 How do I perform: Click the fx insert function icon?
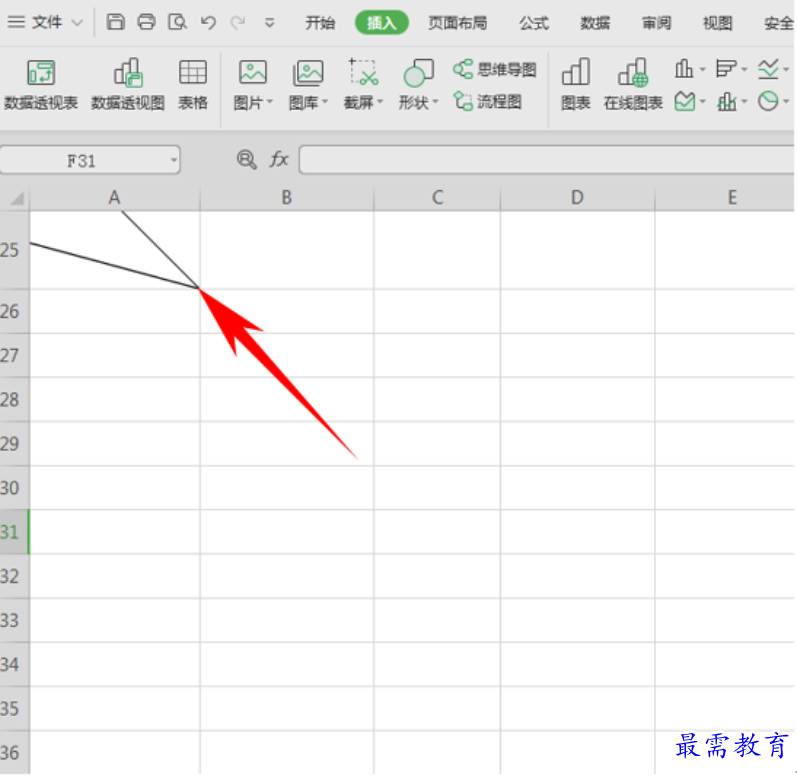coord(279,160)
